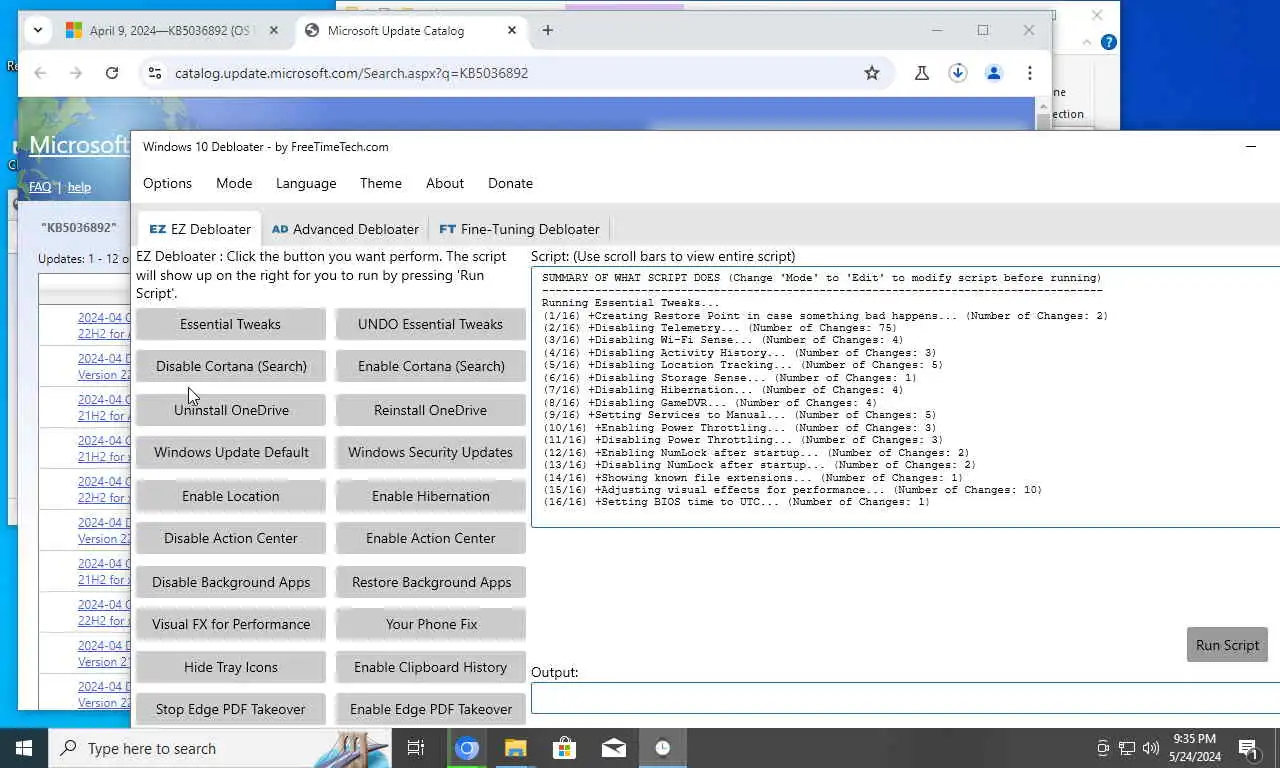1280x768 pixels.
Task: Click inside the Output text box
Action: (905, 698)
